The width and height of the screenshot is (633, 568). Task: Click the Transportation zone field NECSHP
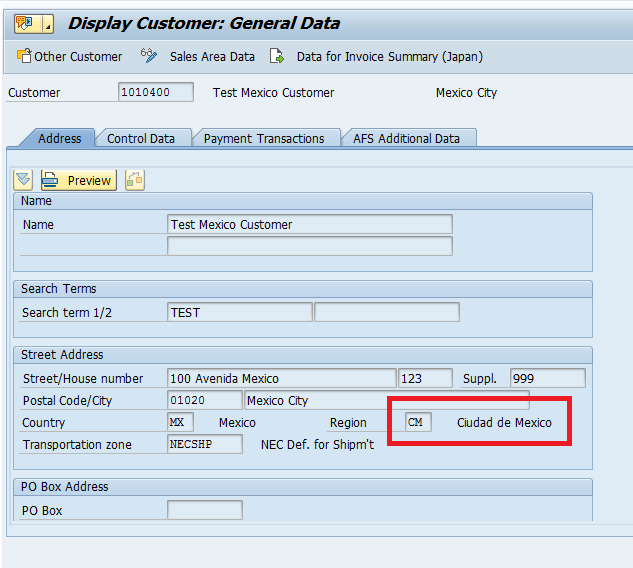[204, 445]
